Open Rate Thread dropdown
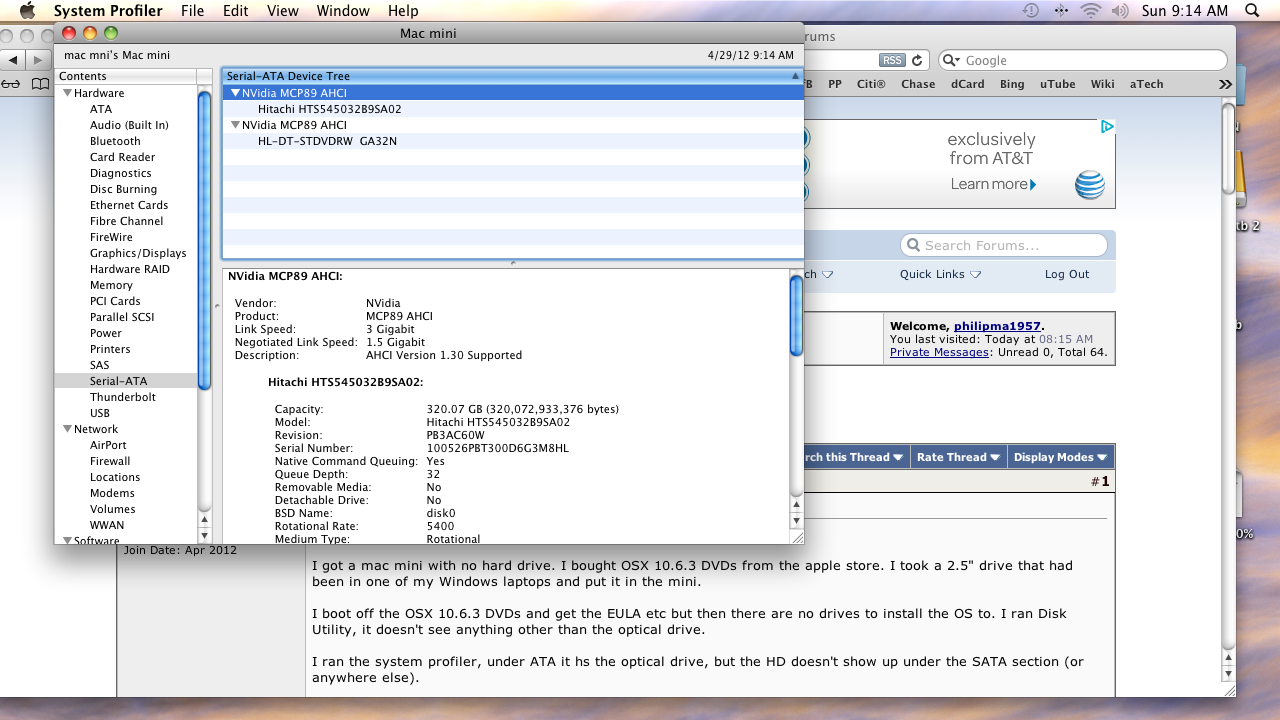Viewport: 1280px width, 720px height. point(959,457)
